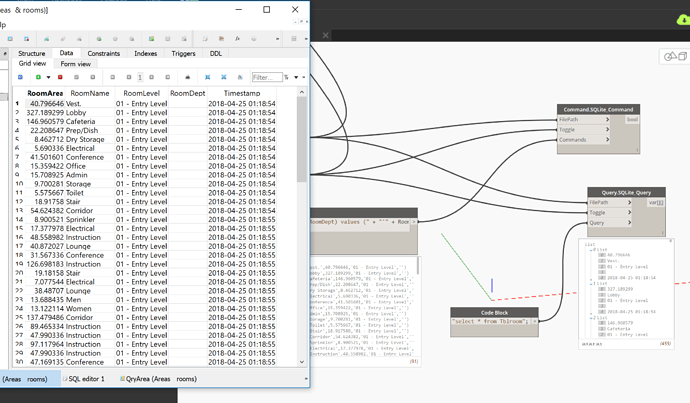Select the Women room name cell
The image size is (690, 403).
(90, 309)
